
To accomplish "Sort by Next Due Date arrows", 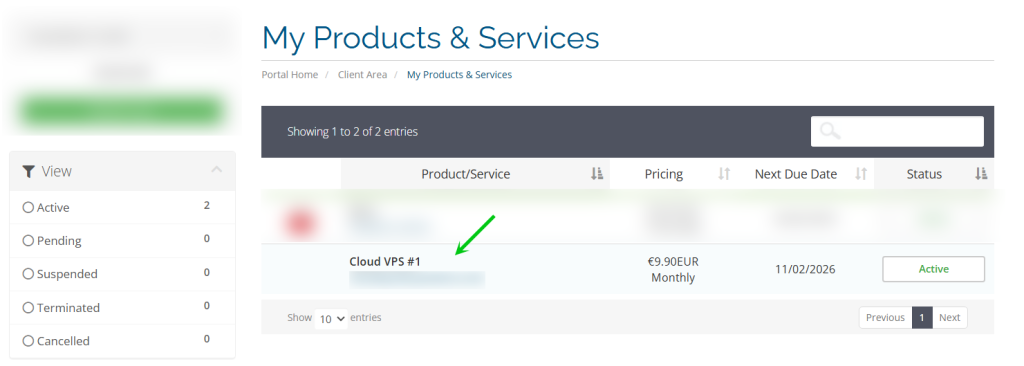I will click(861, 174).
